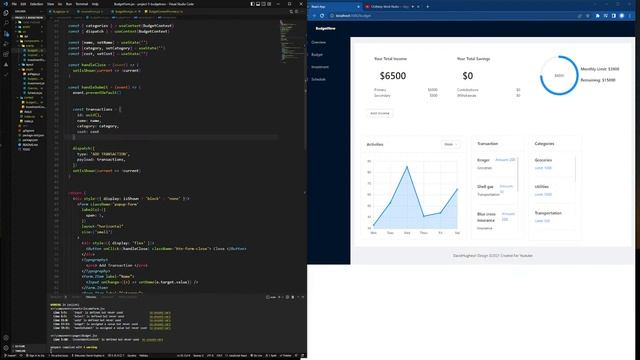Viewport: 640px width, 360px height.
Task: Close the React App browser tab
Action: [358, 7]
